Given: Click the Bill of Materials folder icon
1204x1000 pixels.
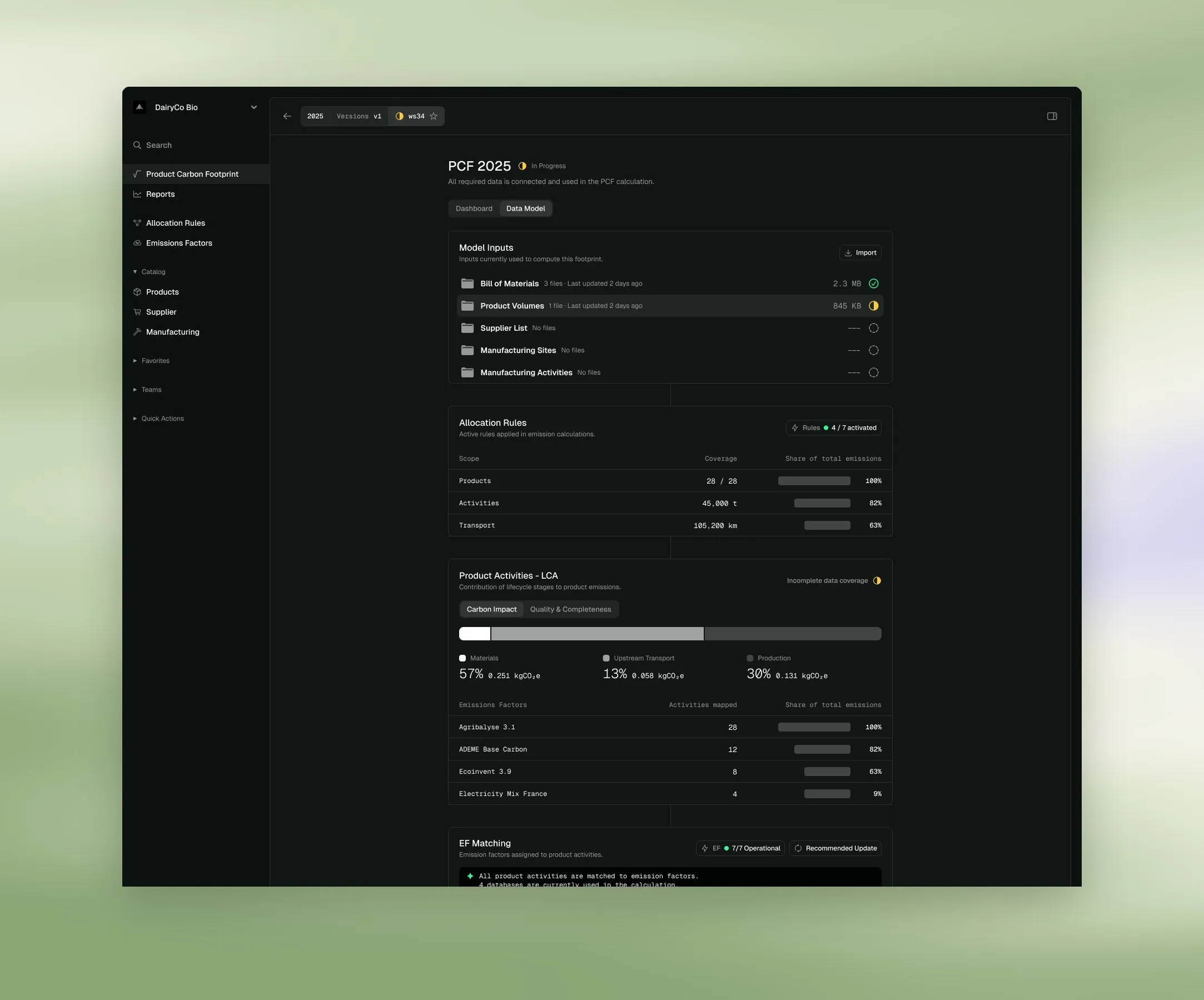Looking at the screenshot, I should [x=467, y=284].
